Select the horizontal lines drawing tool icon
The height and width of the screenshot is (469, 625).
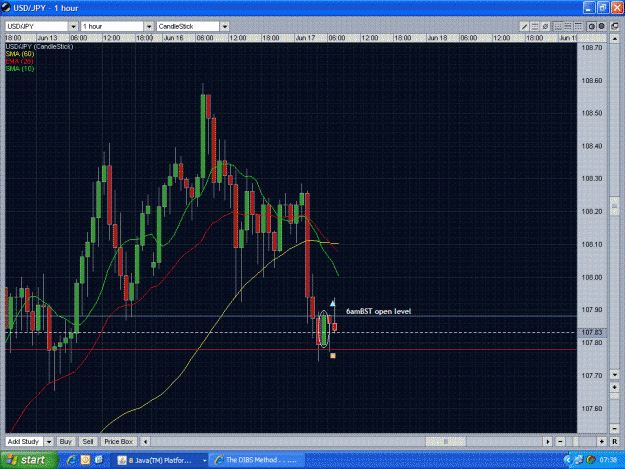point(535,27)
